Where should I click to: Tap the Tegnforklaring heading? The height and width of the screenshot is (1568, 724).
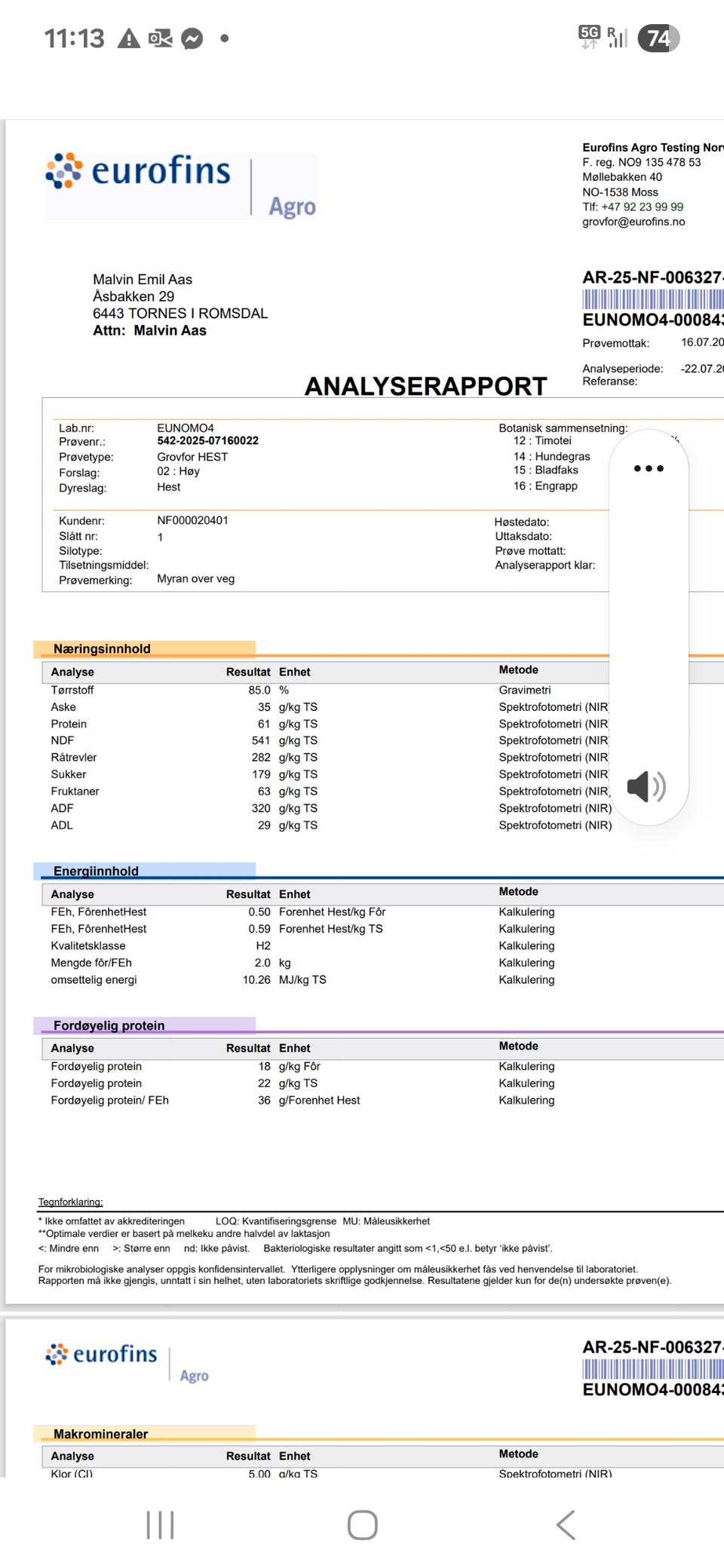coord(71,1202)
